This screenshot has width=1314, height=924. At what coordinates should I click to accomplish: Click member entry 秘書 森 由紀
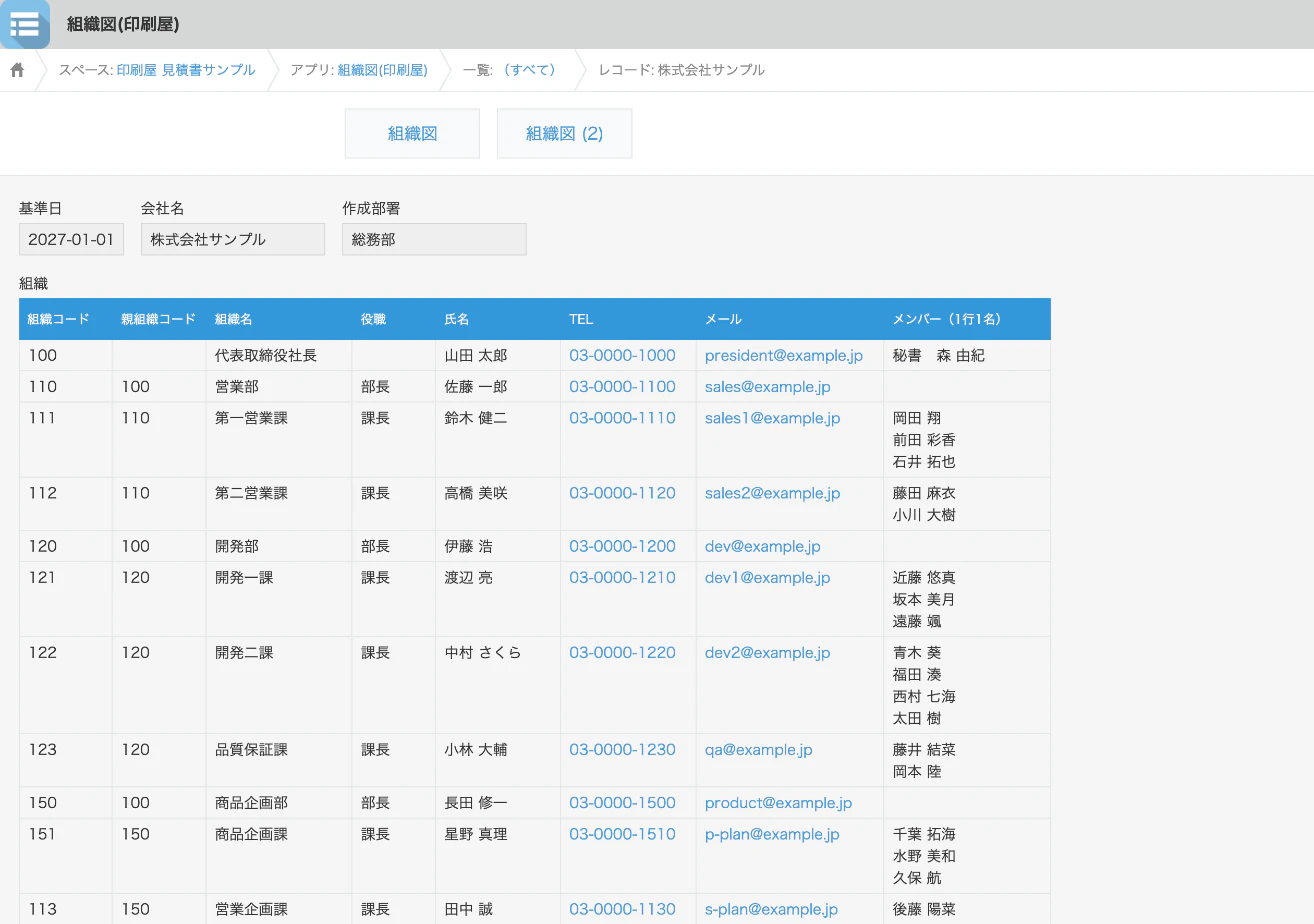click(x=938, y=355)
